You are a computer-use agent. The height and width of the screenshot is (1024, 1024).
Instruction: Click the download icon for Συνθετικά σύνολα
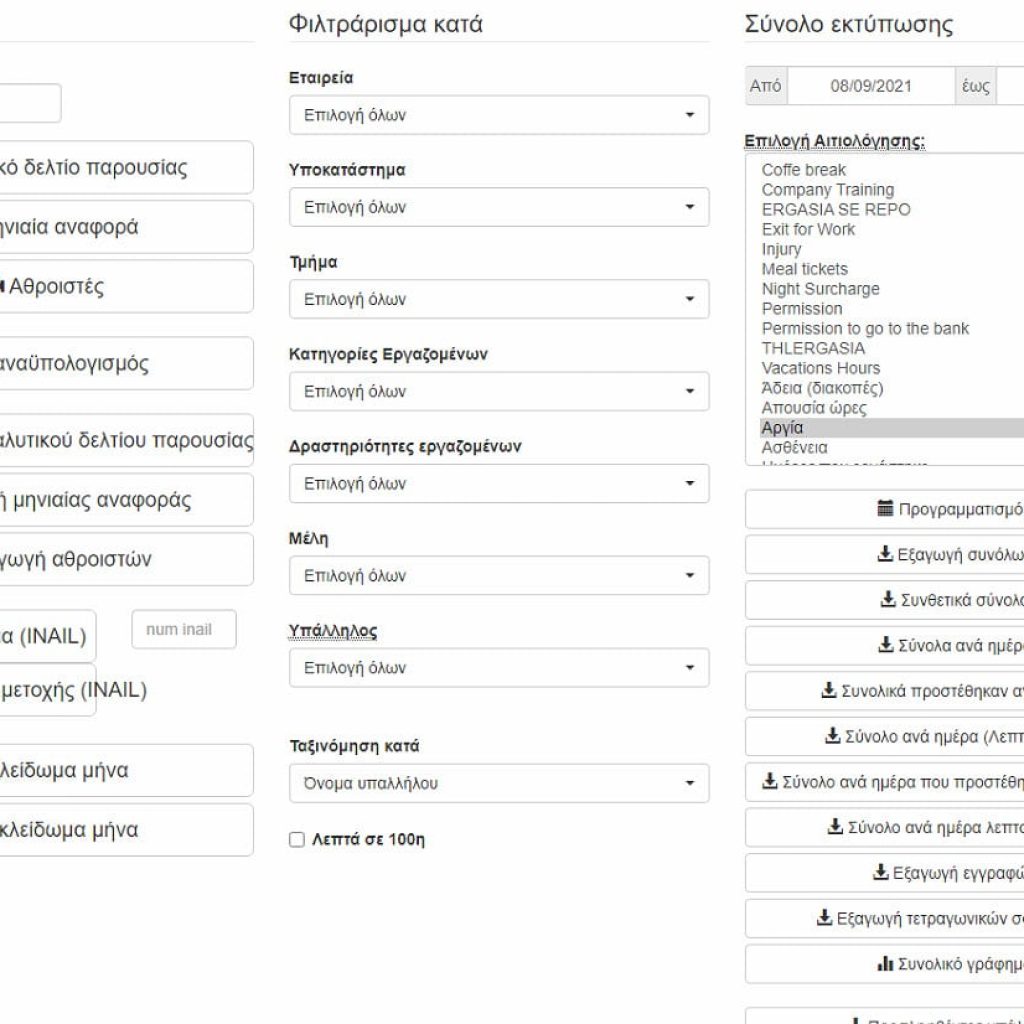pyautogui.click(x=888, y=599)
